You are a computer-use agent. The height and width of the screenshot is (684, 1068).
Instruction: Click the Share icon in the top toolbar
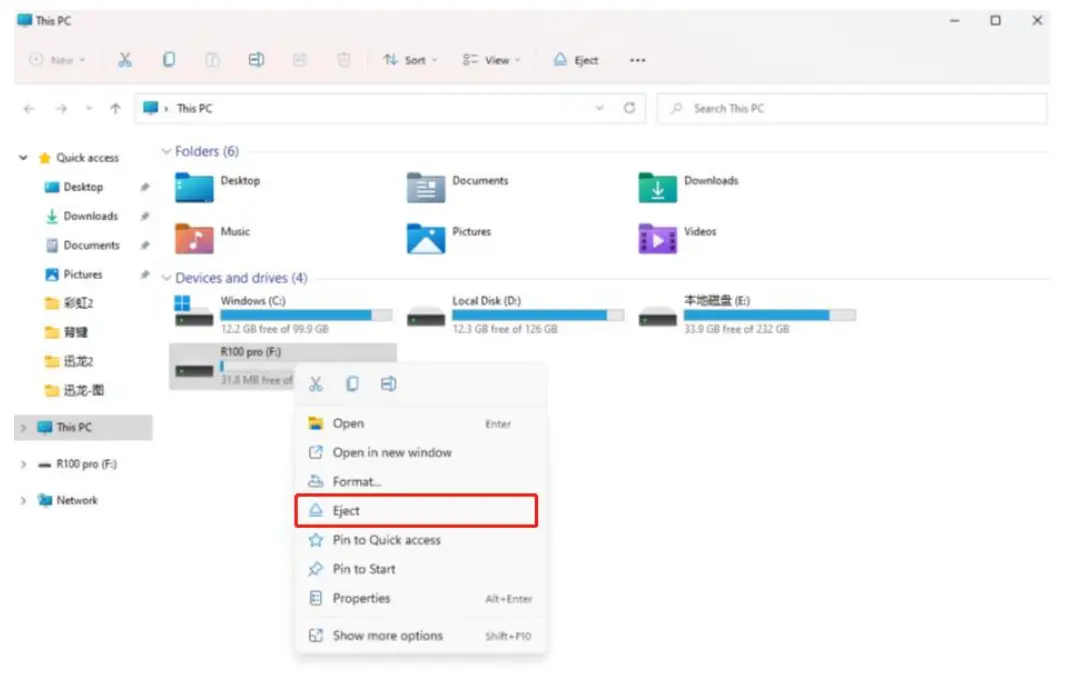coord(300,60)
